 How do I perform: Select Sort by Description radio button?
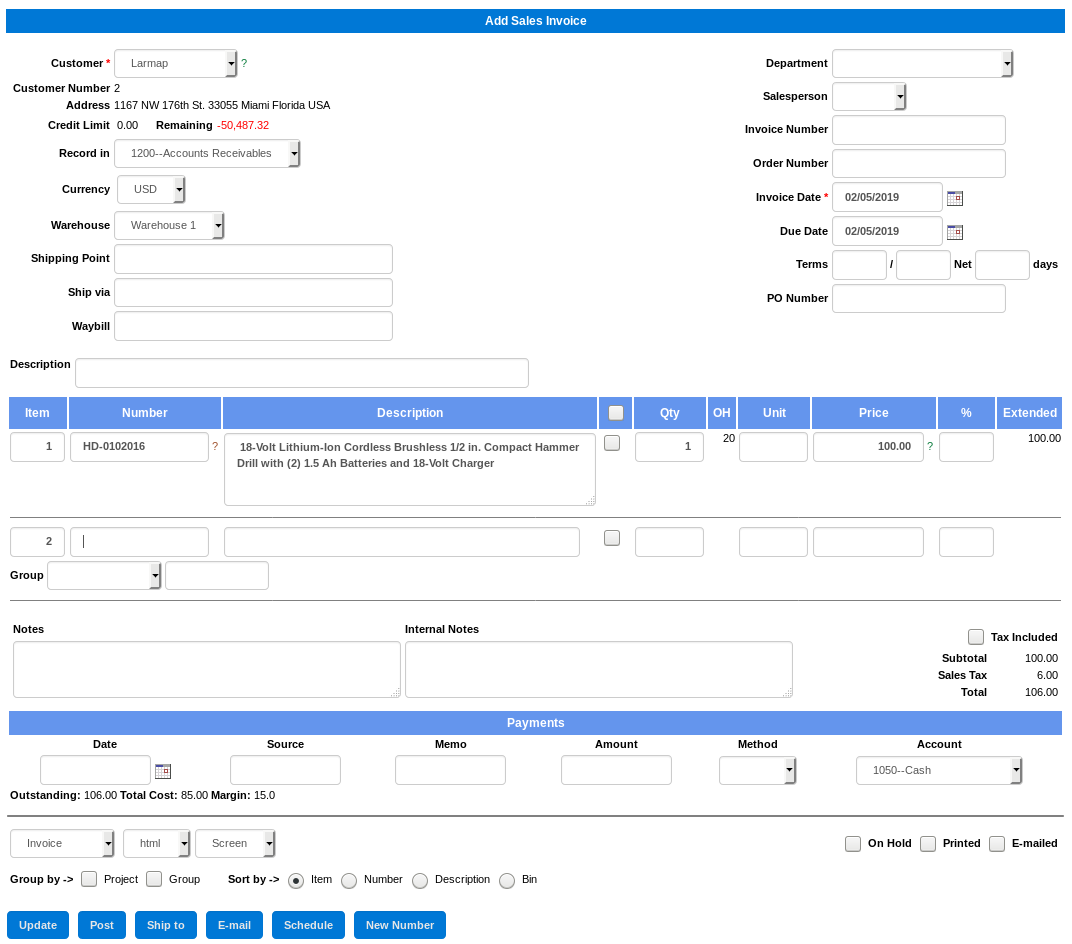point(420,880)
